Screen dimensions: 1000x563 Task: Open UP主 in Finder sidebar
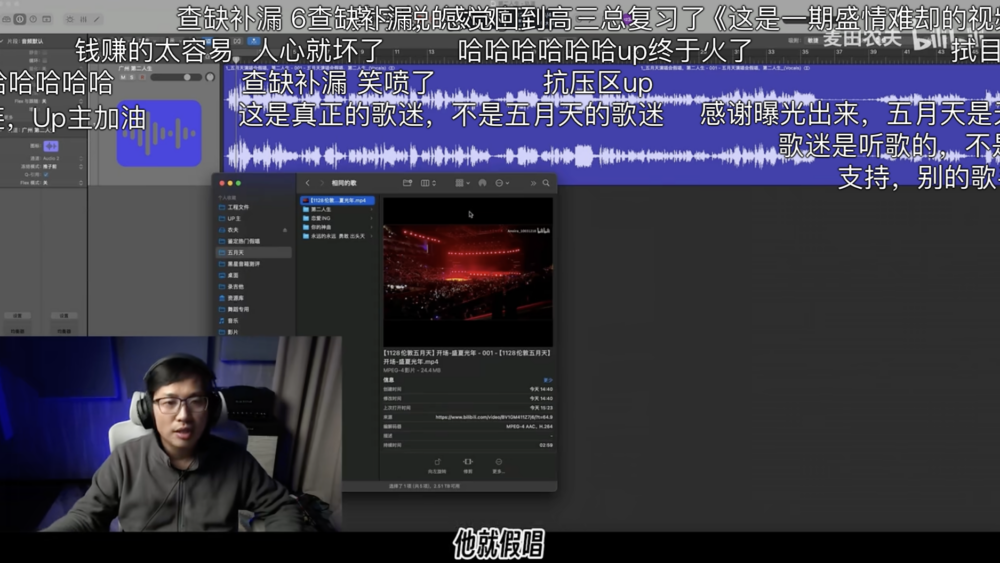pyautogui.click(x=254, y=219)
